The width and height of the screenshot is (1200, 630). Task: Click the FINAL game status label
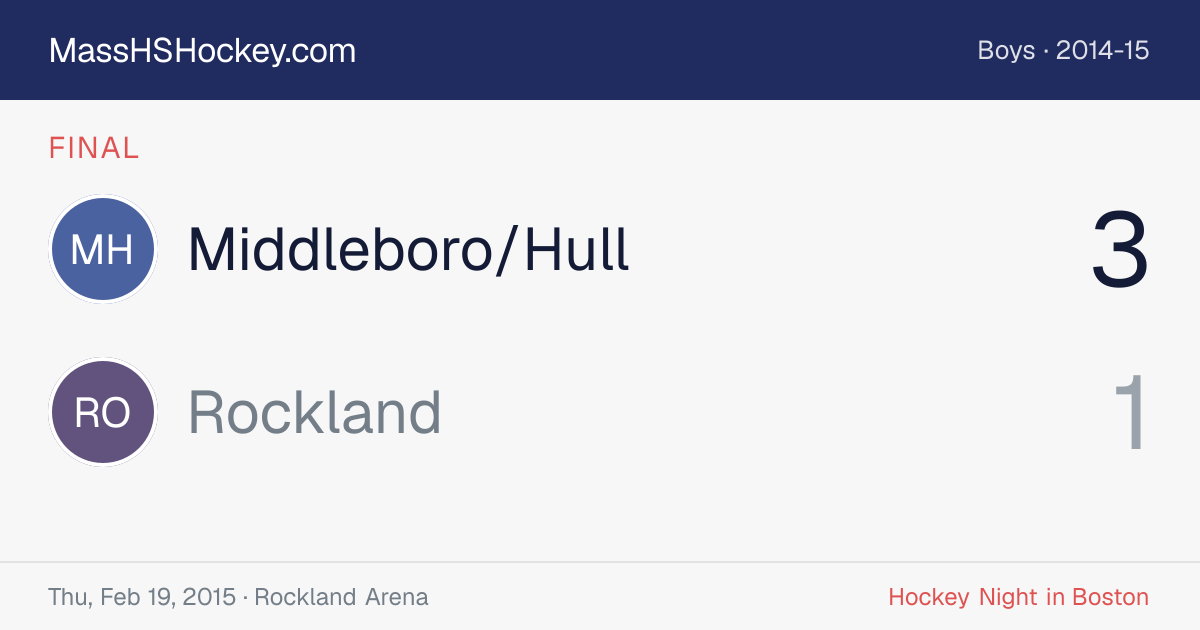(94, 148)
